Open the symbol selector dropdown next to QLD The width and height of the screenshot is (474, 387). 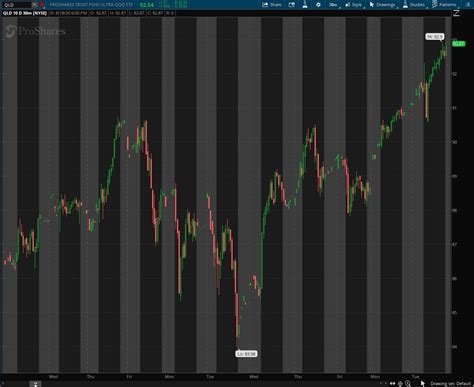35,5
